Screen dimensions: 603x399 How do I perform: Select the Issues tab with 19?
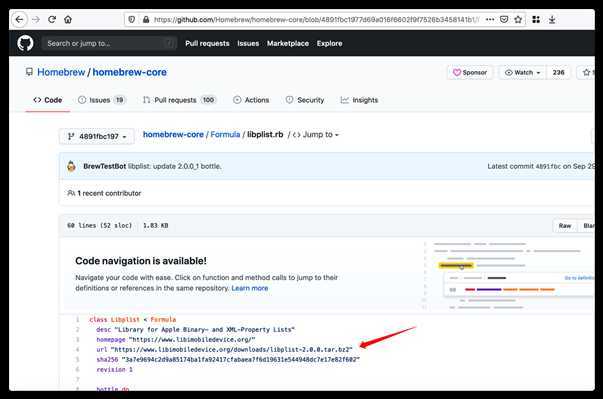102,100
